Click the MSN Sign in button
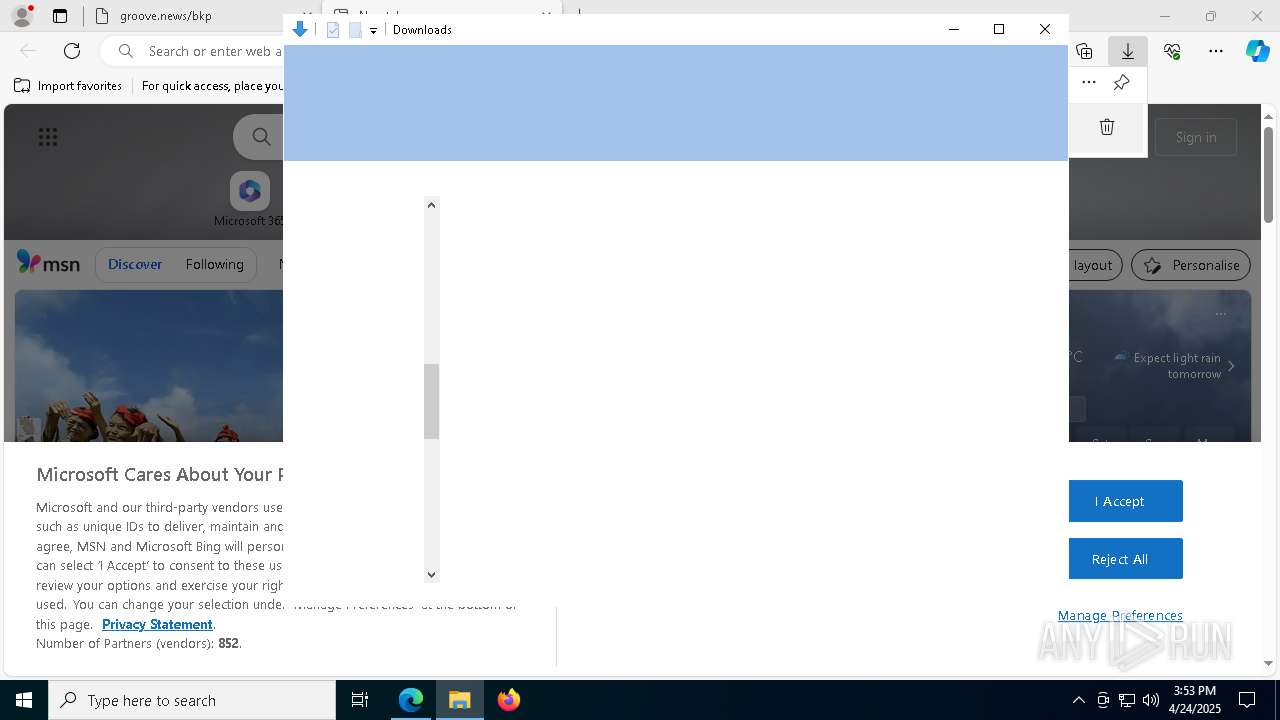 pos(1196,137)
